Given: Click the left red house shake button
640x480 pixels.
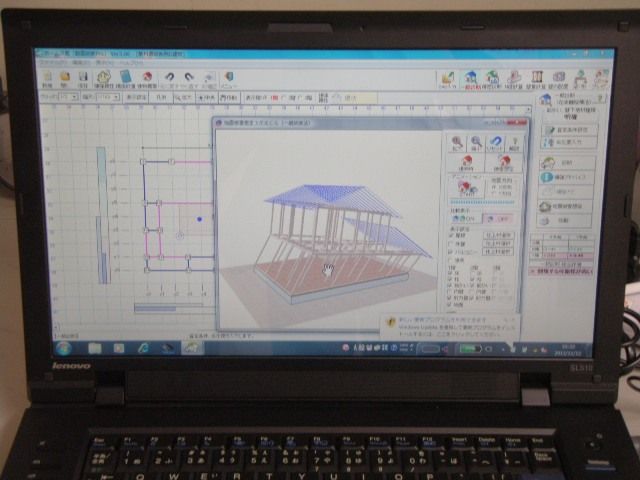Looking at the screenshot, I should [467, 162].
